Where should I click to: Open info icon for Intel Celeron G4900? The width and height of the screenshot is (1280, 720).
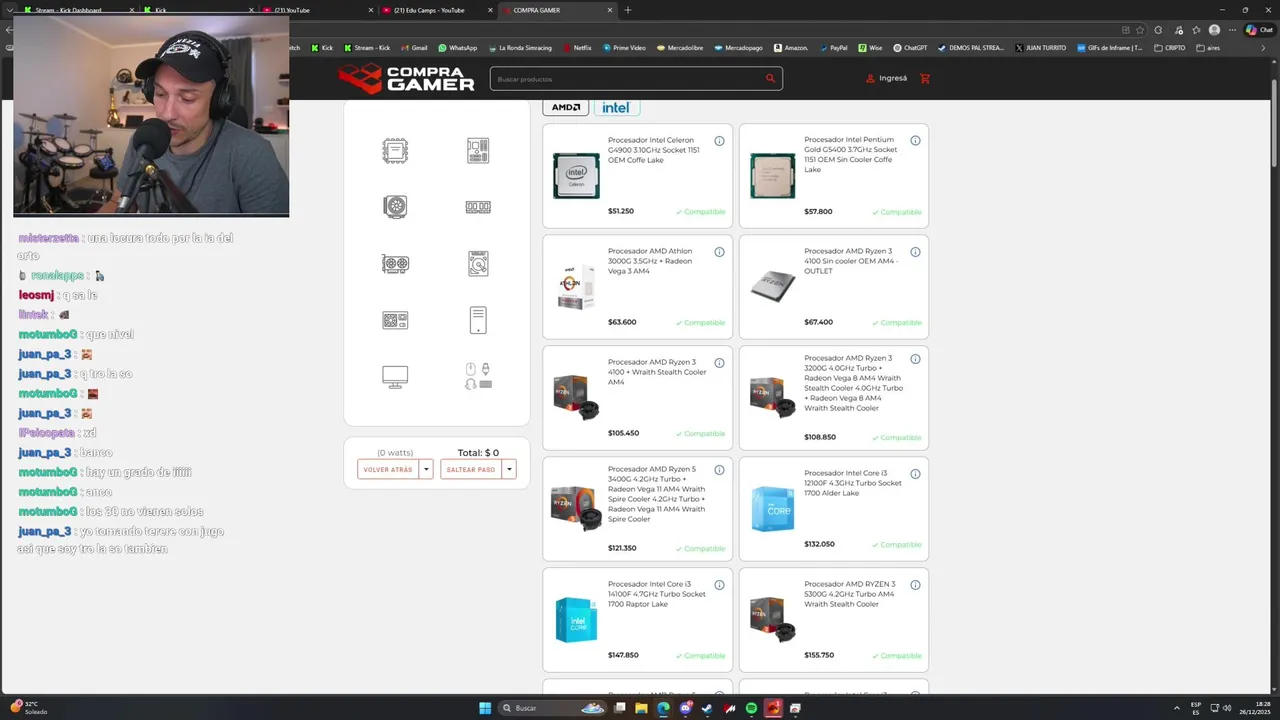point(719,141)
